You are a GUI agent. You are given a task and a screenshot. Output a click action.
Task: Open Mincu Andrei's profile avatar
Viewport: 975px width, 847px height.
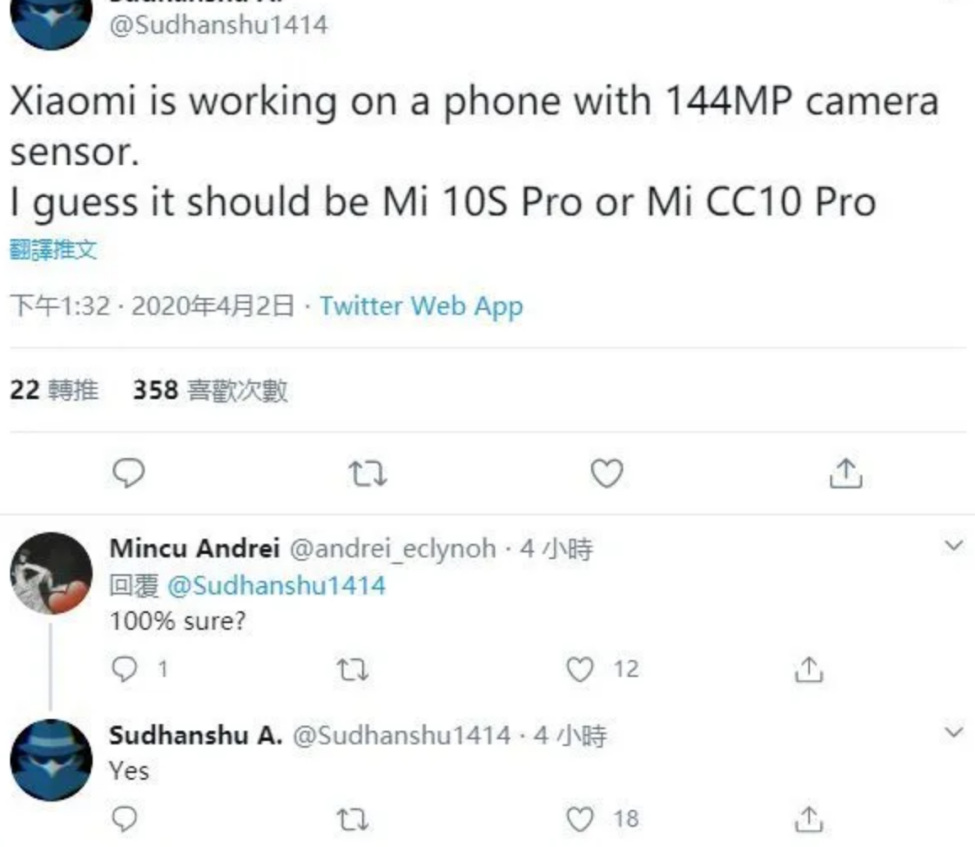52,573
